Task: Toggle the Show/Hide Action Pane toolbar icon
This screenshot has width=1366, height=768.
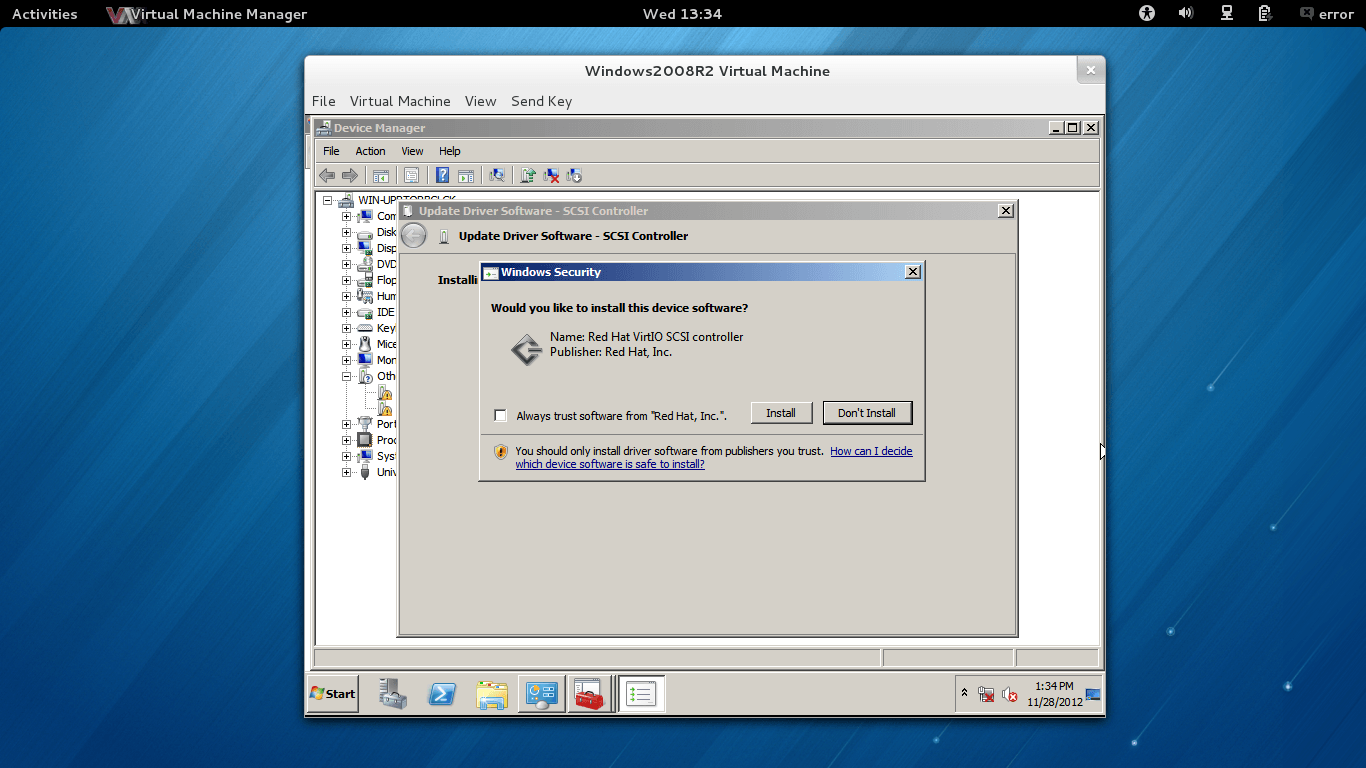Action: (466, 176)
